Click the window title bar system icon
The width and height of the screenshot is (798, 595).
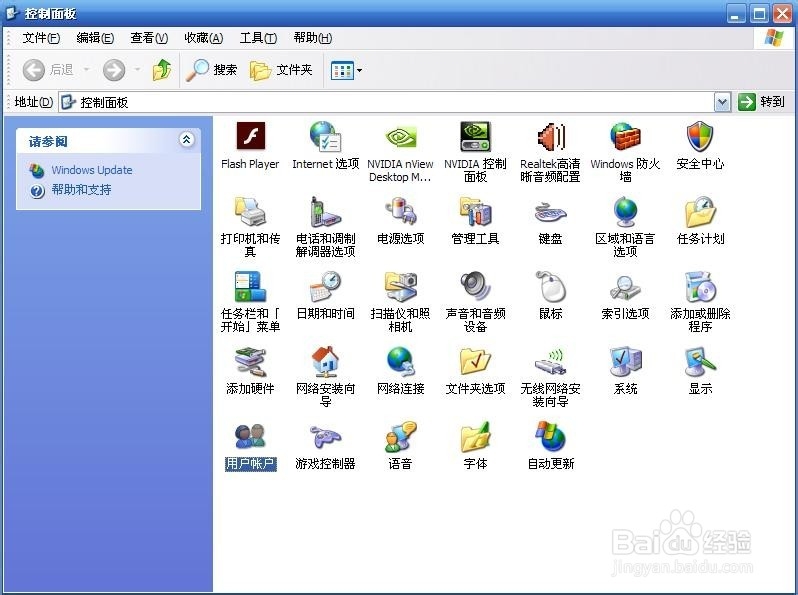click(12, 12)
